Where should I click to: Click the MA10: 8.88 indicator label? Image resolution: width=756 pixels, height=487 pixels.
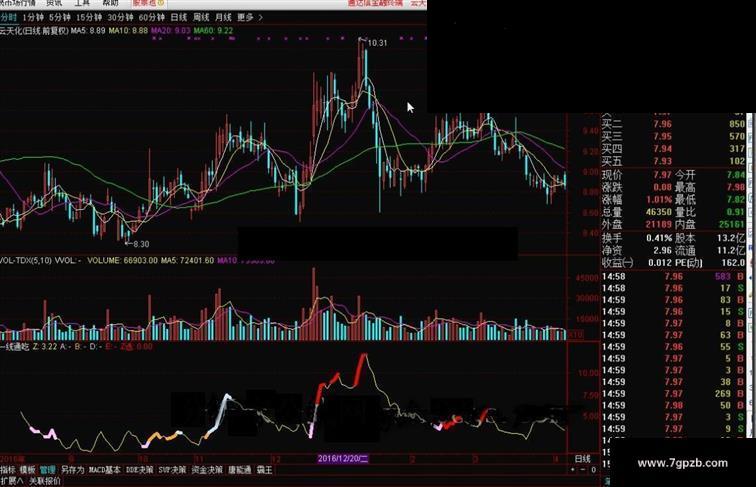(128, 30)
